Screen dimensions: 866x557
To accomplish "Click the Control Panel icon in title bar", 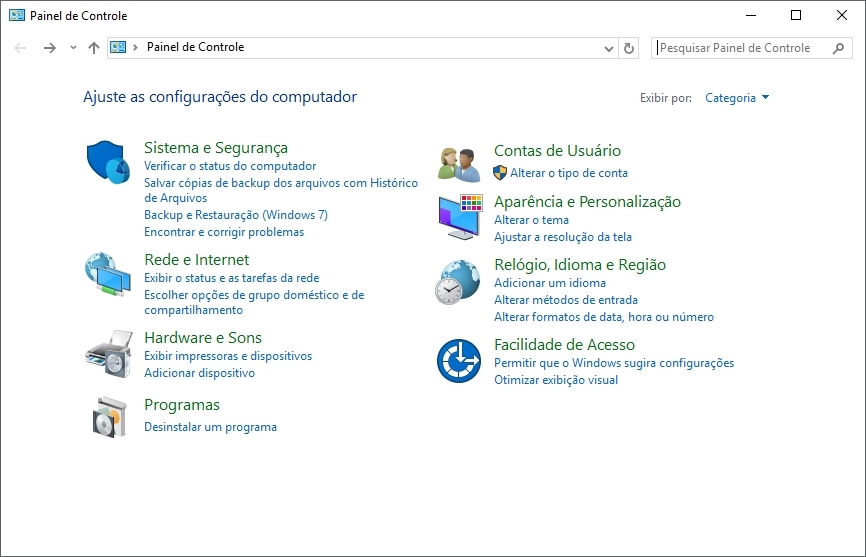I will pos(17,15).
